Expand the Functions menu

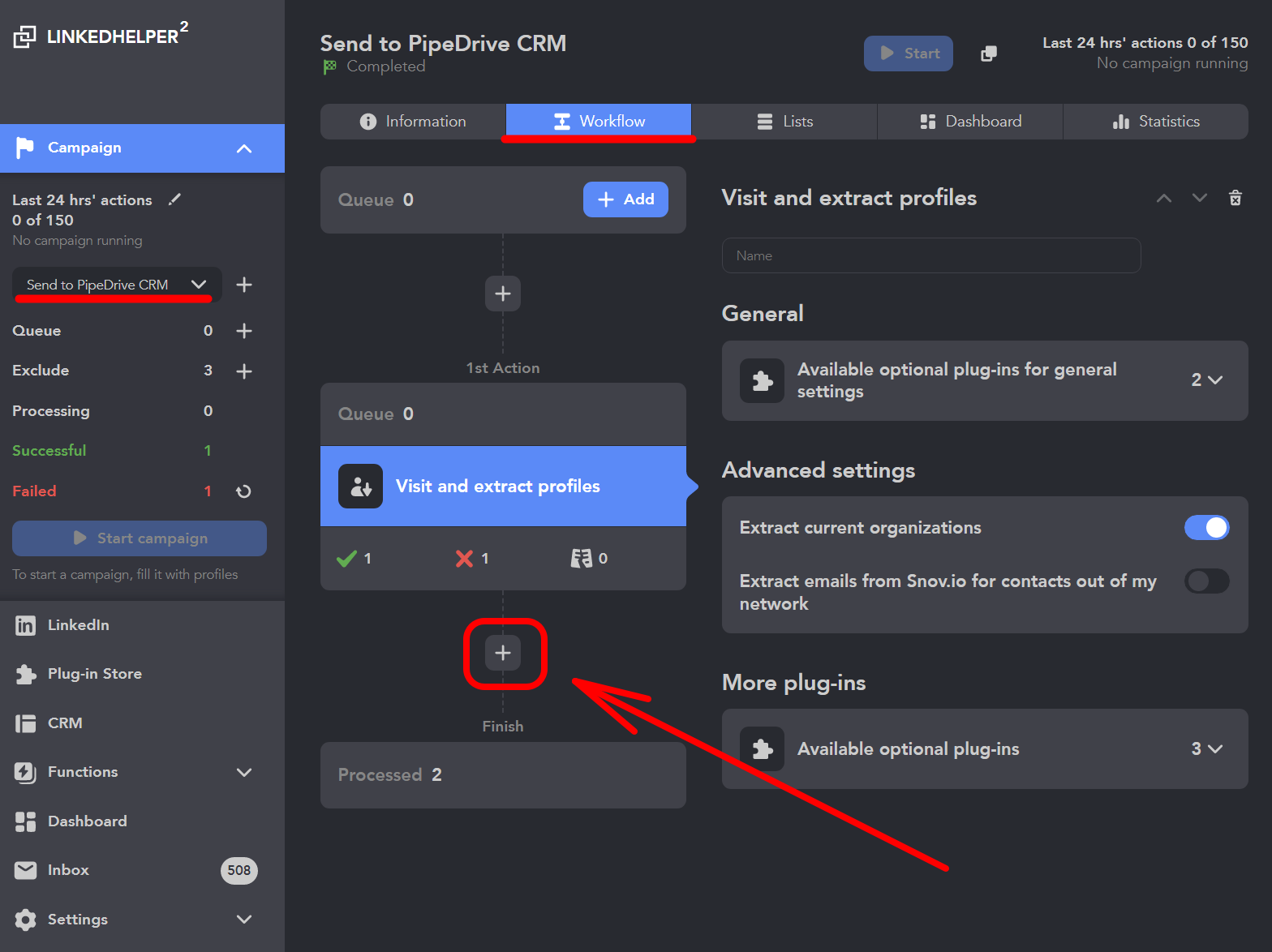244,773
